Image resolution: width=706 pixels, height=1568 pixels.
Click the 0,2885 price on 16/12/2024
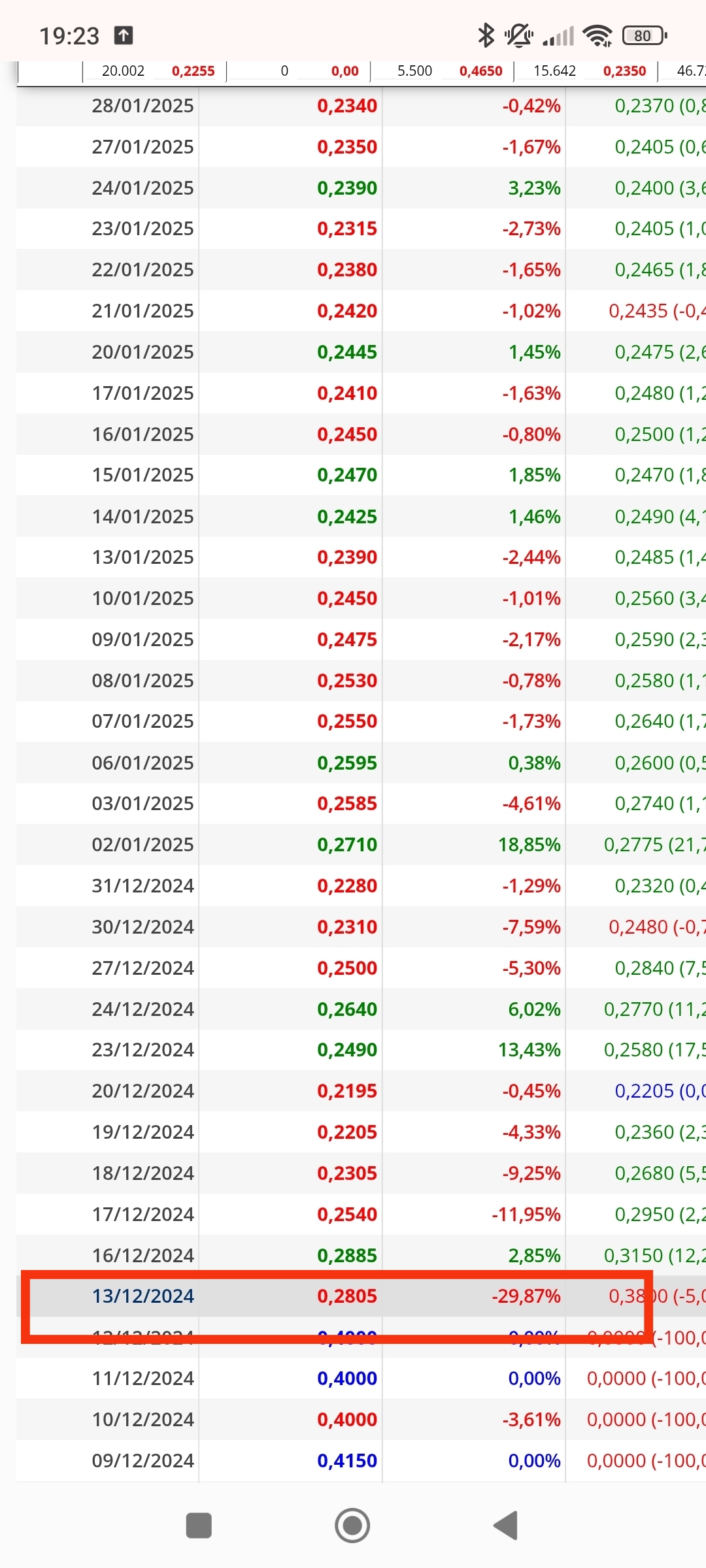347,1255
